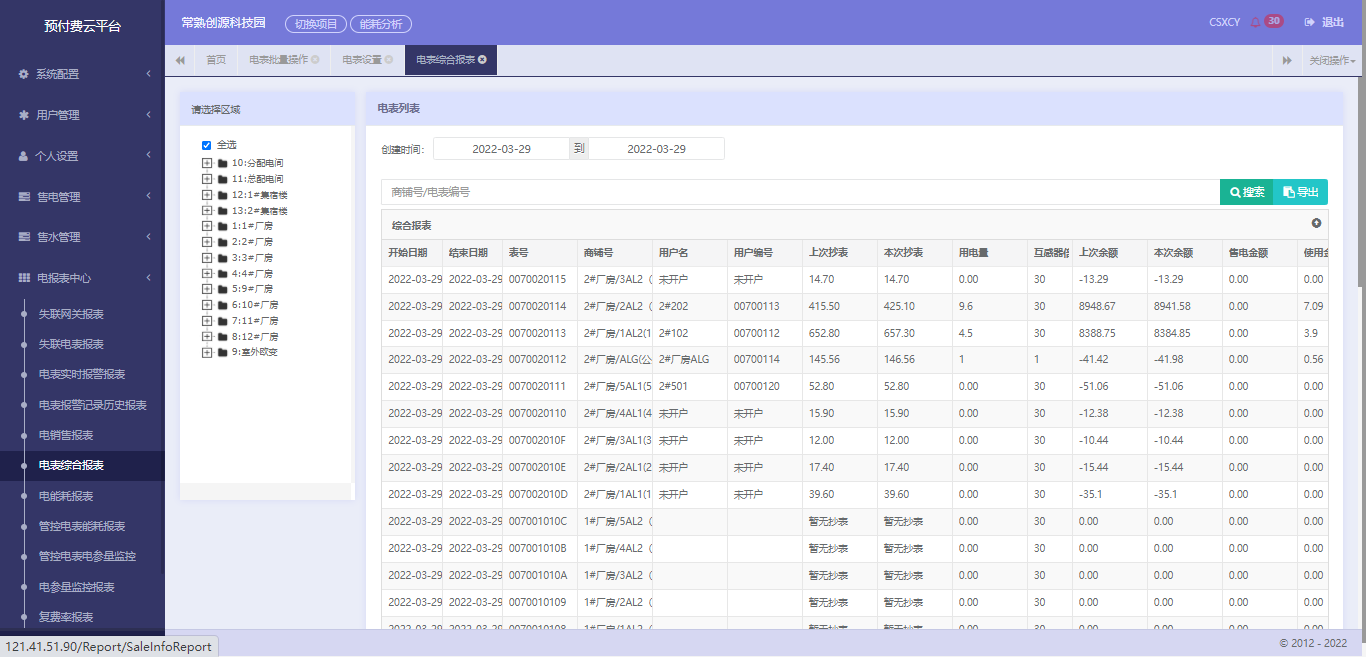Close the 电表设置 tab

point(389,60)
